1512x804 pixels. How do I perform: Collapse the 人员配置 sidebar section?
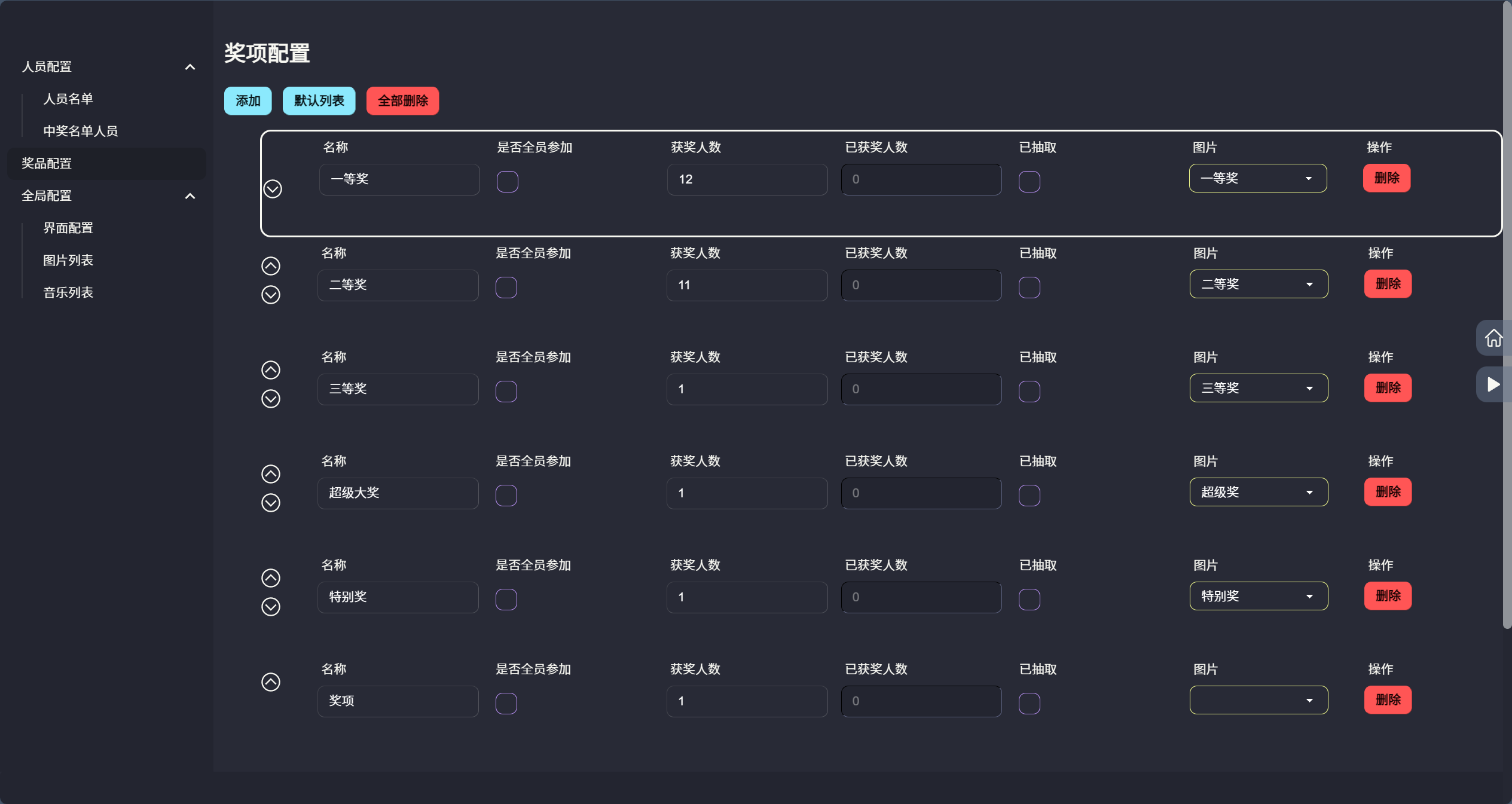point(190,67)
